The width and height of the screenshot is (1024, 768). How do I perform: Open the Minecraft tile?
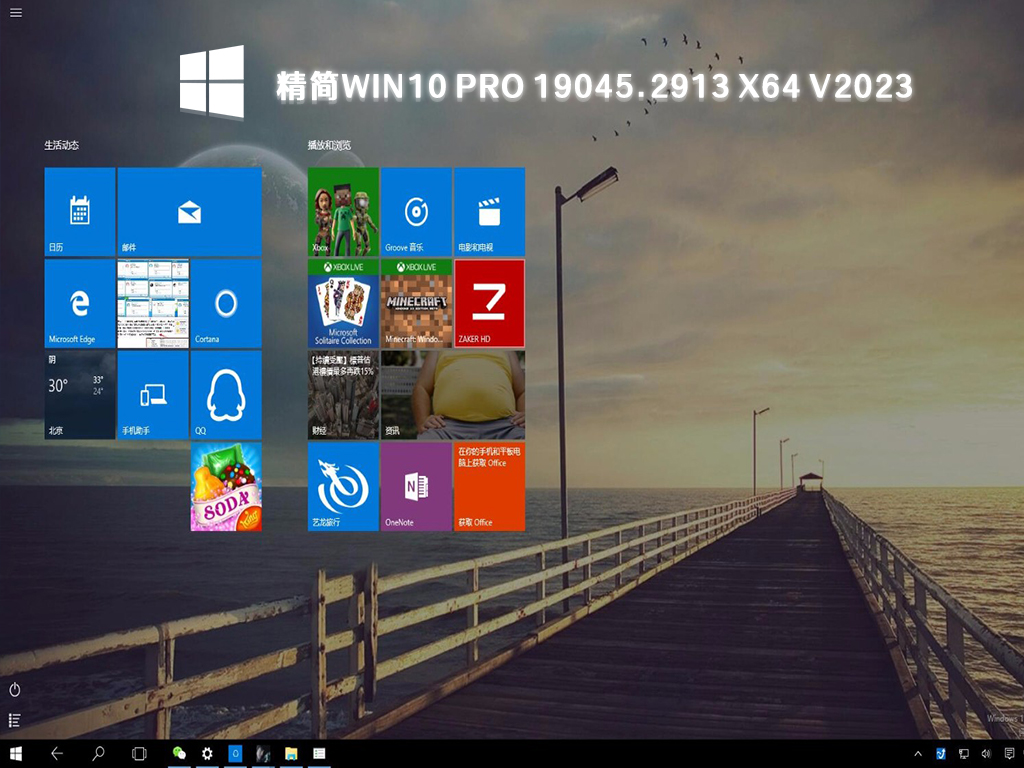(416, 304)
